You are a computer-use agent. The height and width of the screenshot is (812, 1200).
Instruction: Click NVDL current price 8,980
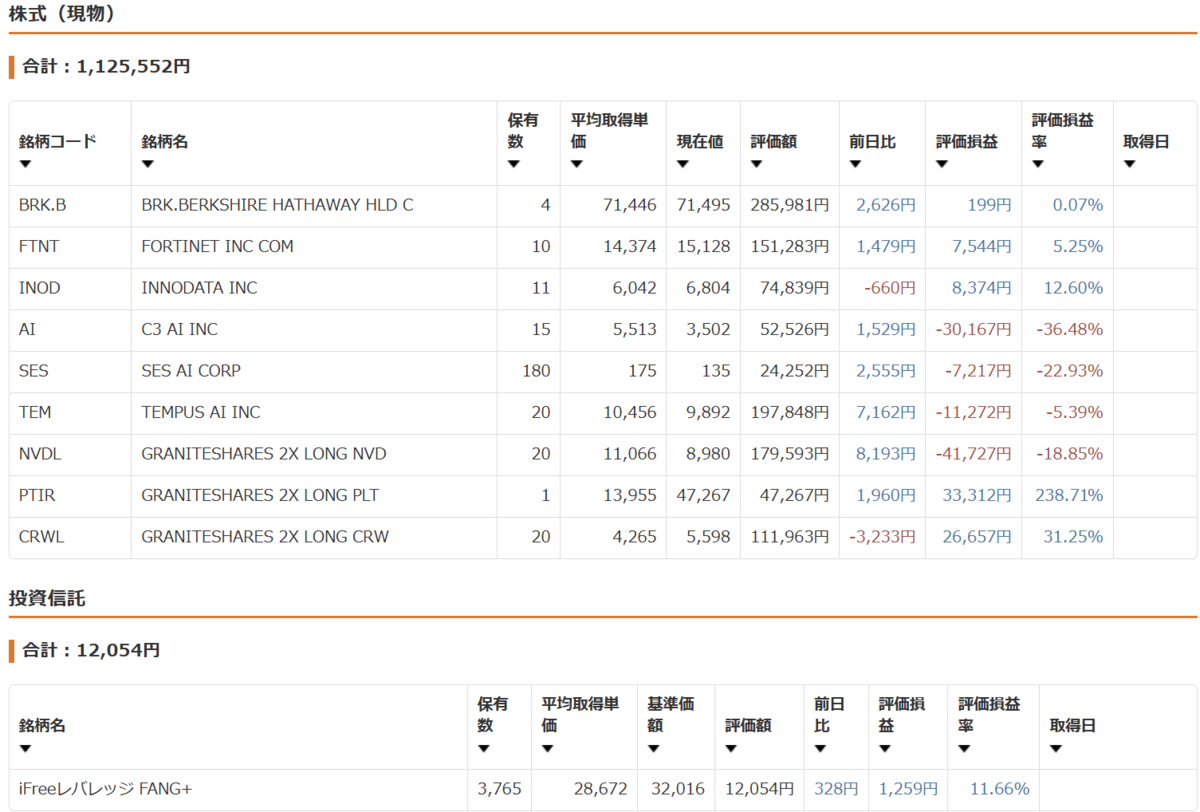709,454
